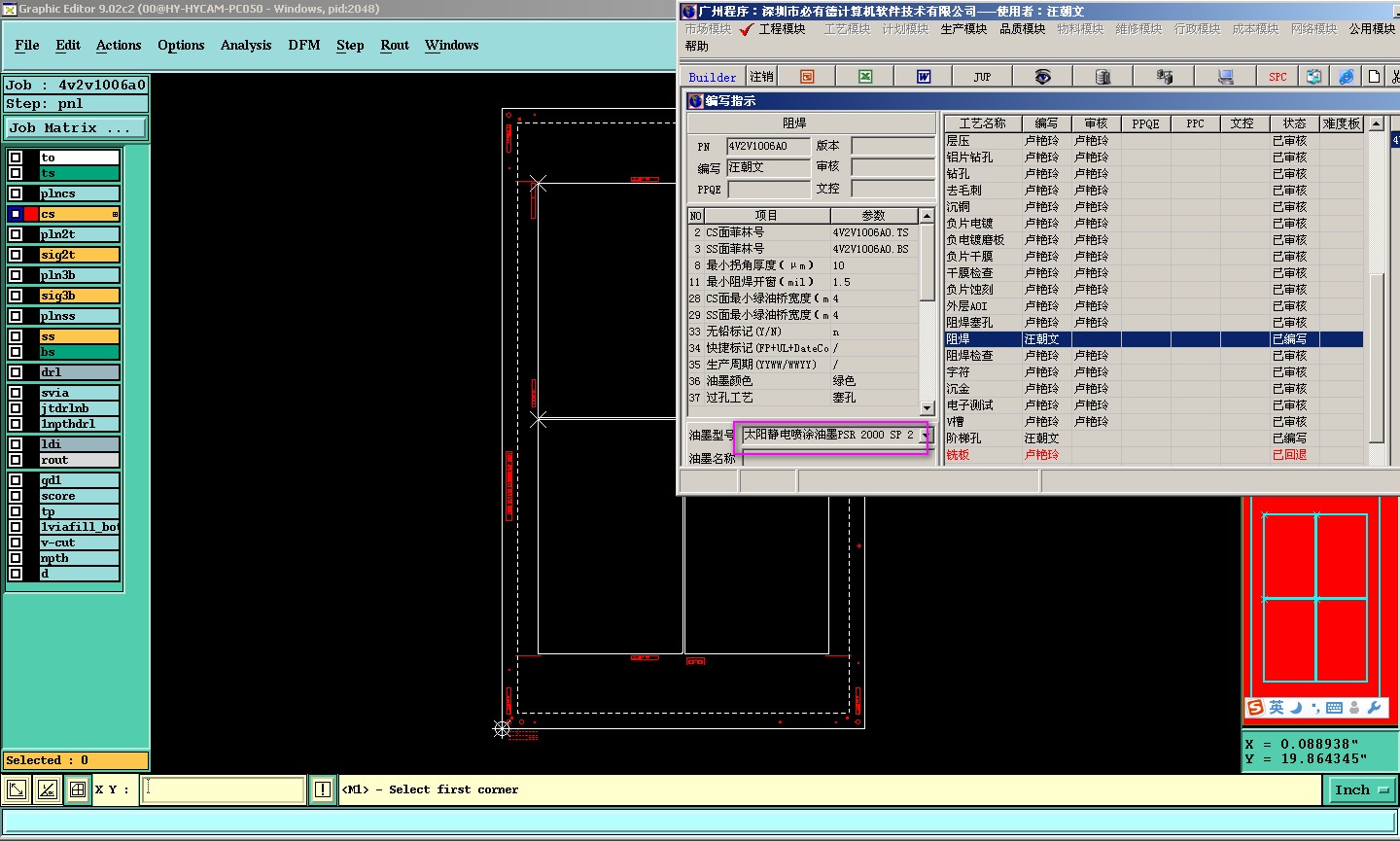Screen dimensions: 1400x841
Task: Enable the rout layer checkbox
Action: coord(16,460)
